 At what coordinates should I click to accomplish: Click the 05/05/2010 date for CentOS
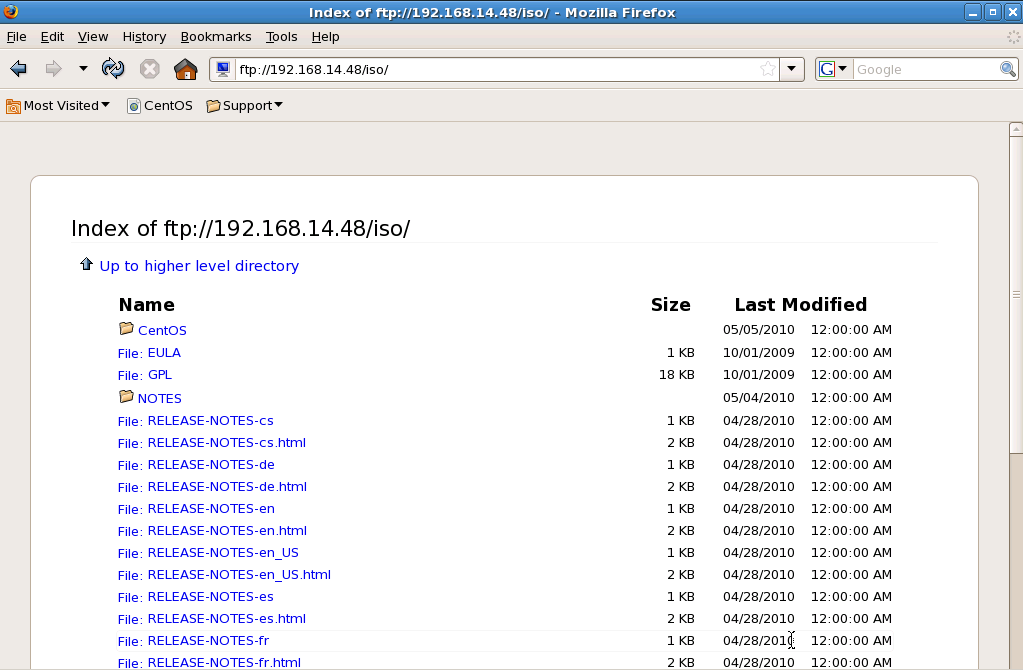759,329
